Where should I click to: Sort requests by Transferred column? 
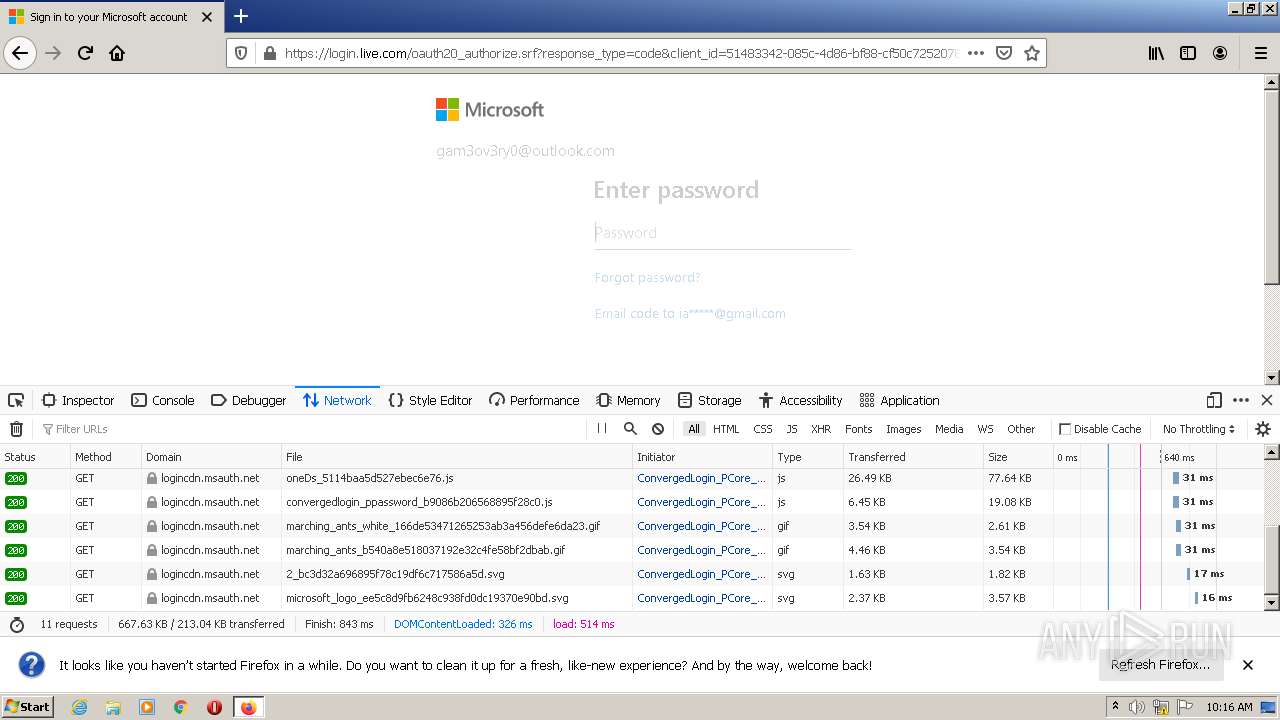tap(914, 457)
